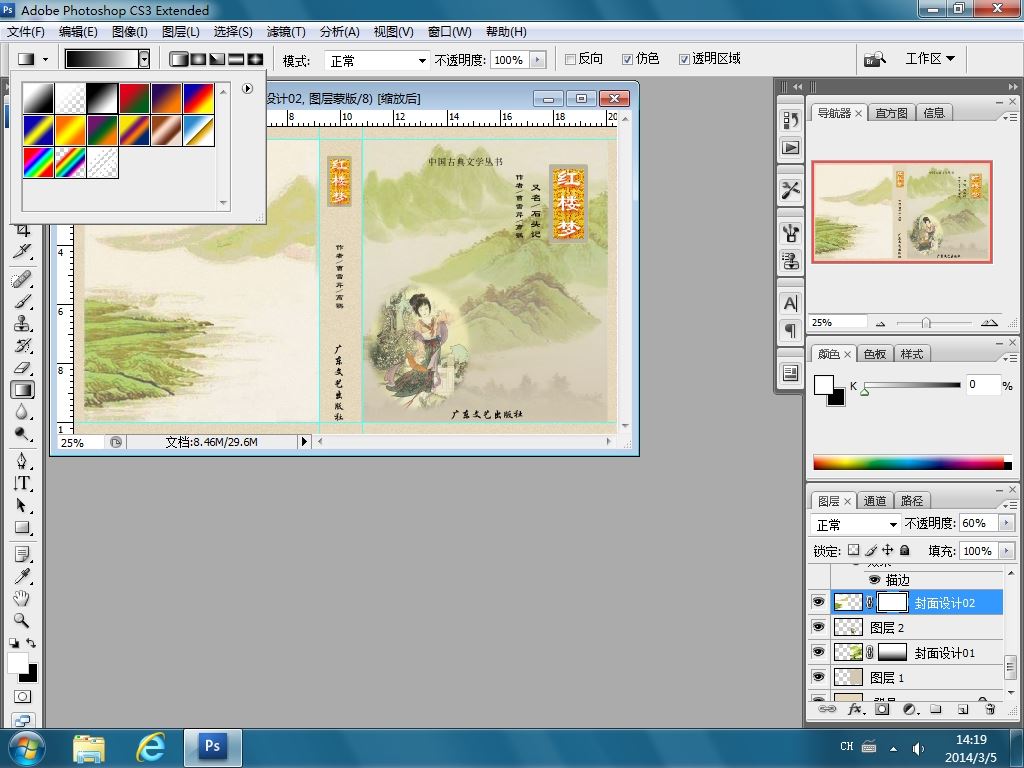
Task: Create a new layer group folder
Action: [936, 709]
